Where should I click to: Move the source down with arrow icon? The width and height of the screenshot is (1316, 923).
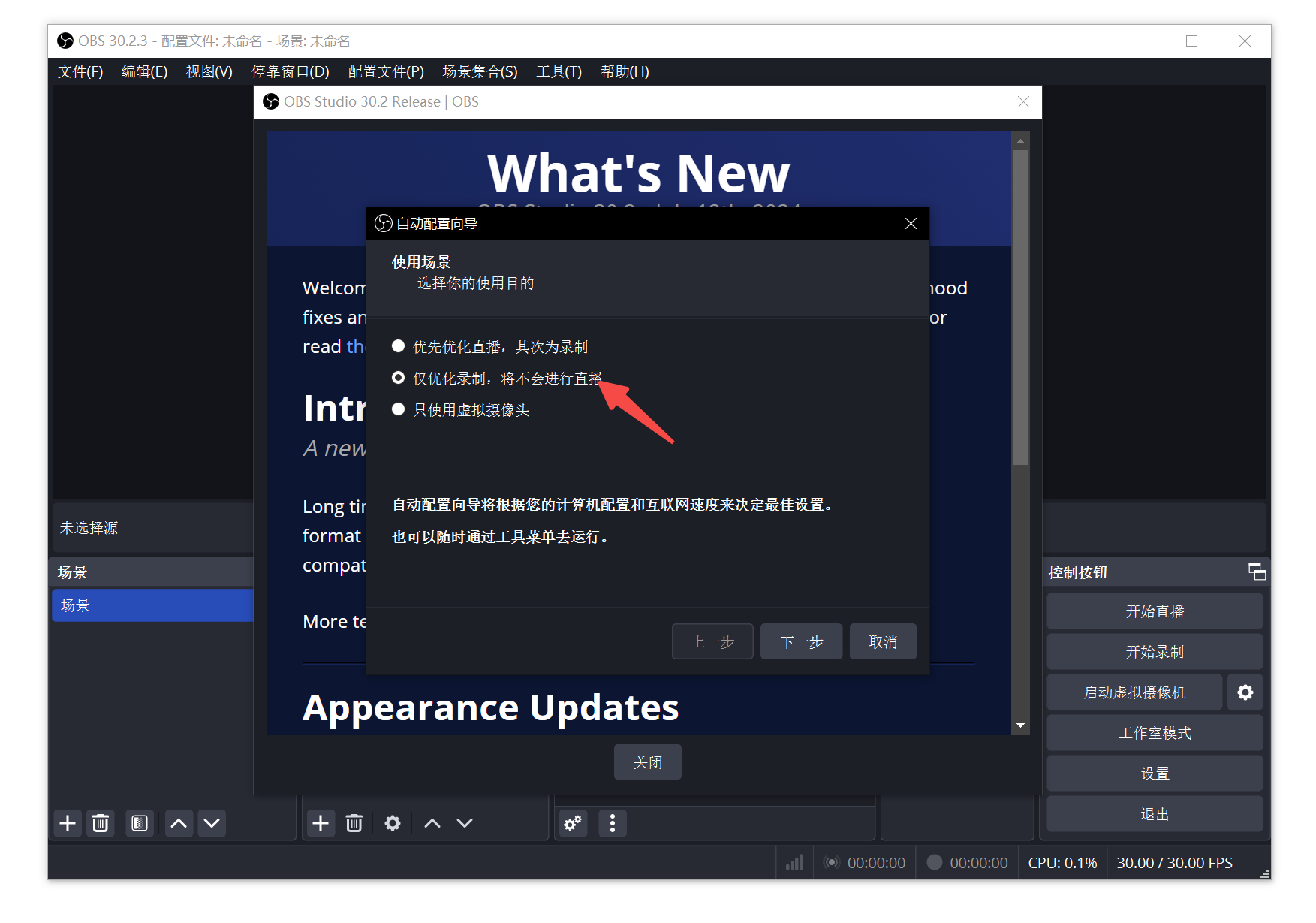[465, 823]
